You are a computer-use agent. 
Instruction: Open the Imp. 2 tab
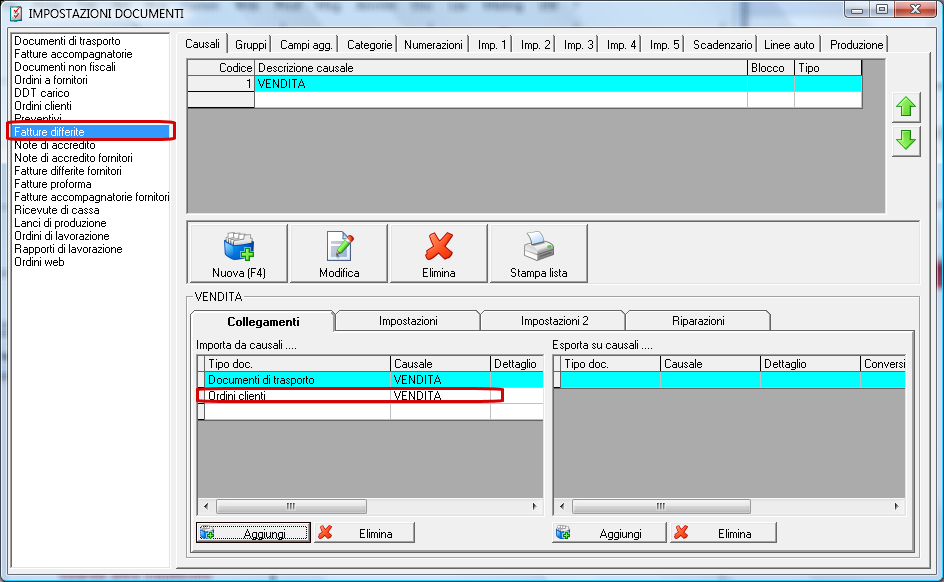(535, 45)
